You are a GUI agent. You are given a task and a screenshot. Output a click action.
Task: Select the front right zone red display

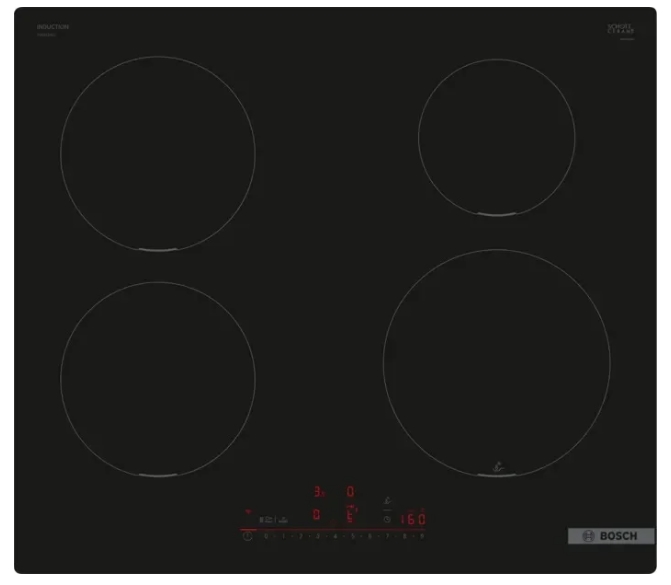pos(351,516)
